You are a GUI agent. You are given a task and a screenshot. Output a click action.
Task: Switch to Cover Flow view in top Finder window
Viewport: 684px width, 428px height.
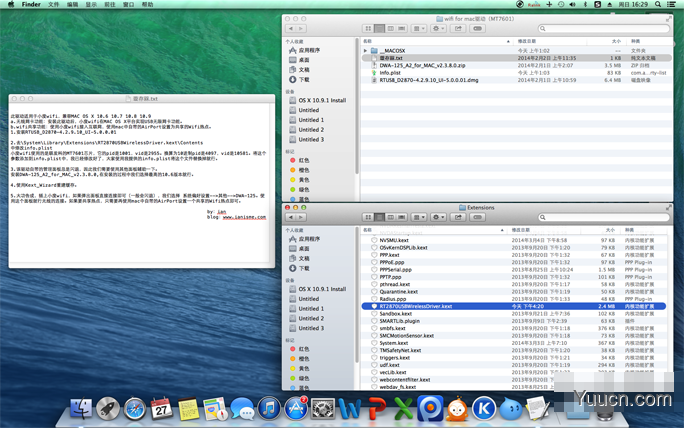click(402, 28)
